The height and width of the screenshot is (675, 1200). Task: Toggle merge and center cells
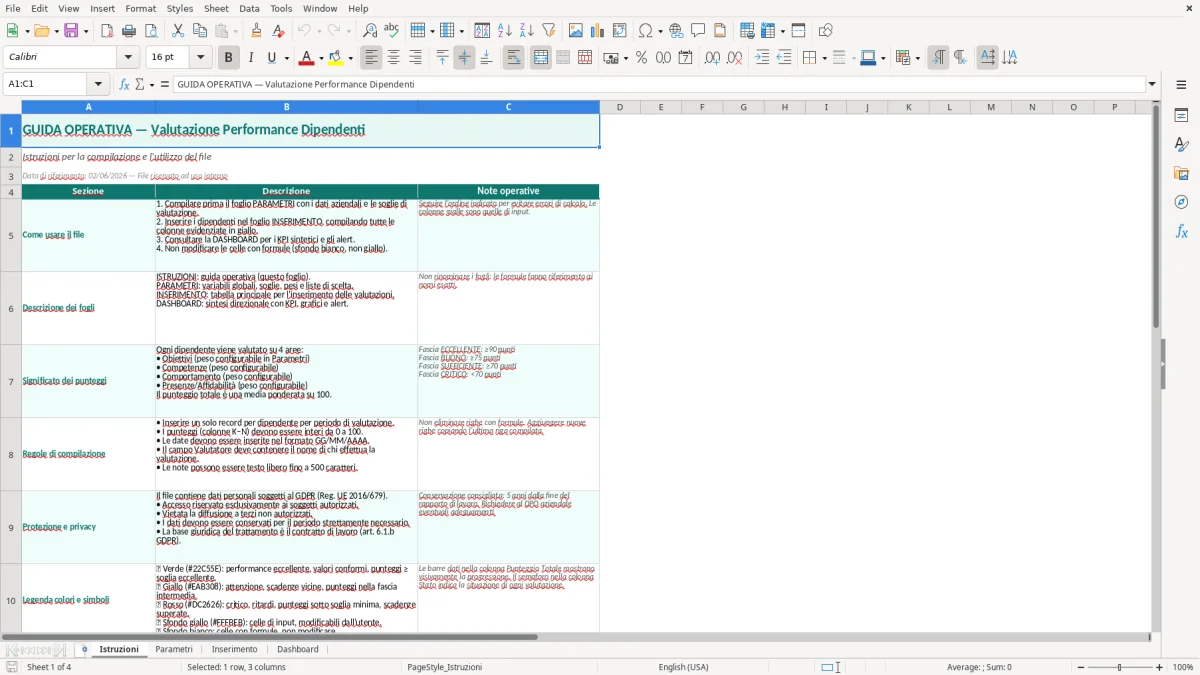pos(541,58)
